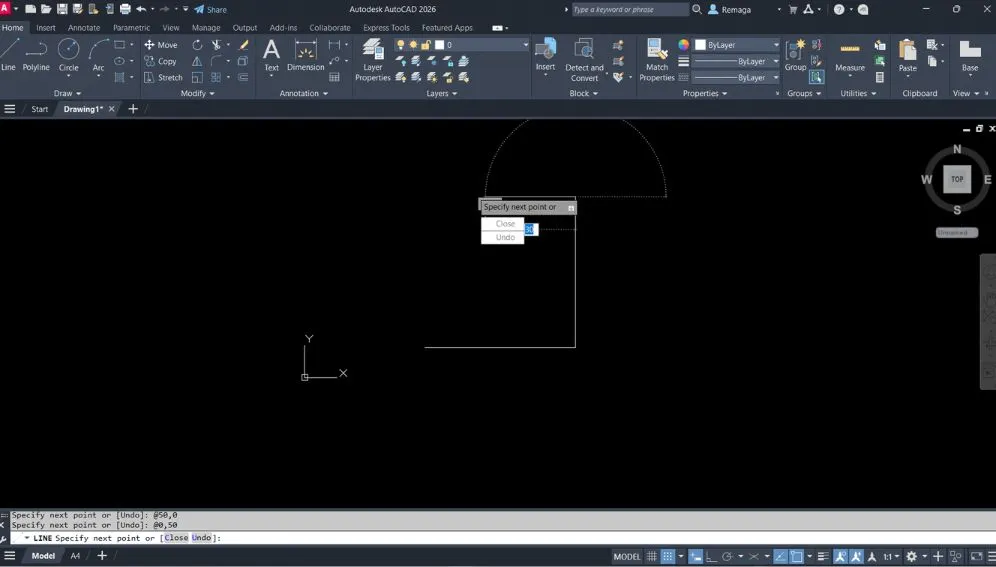Toggle snap mode in status bar

tap(668, 556)
